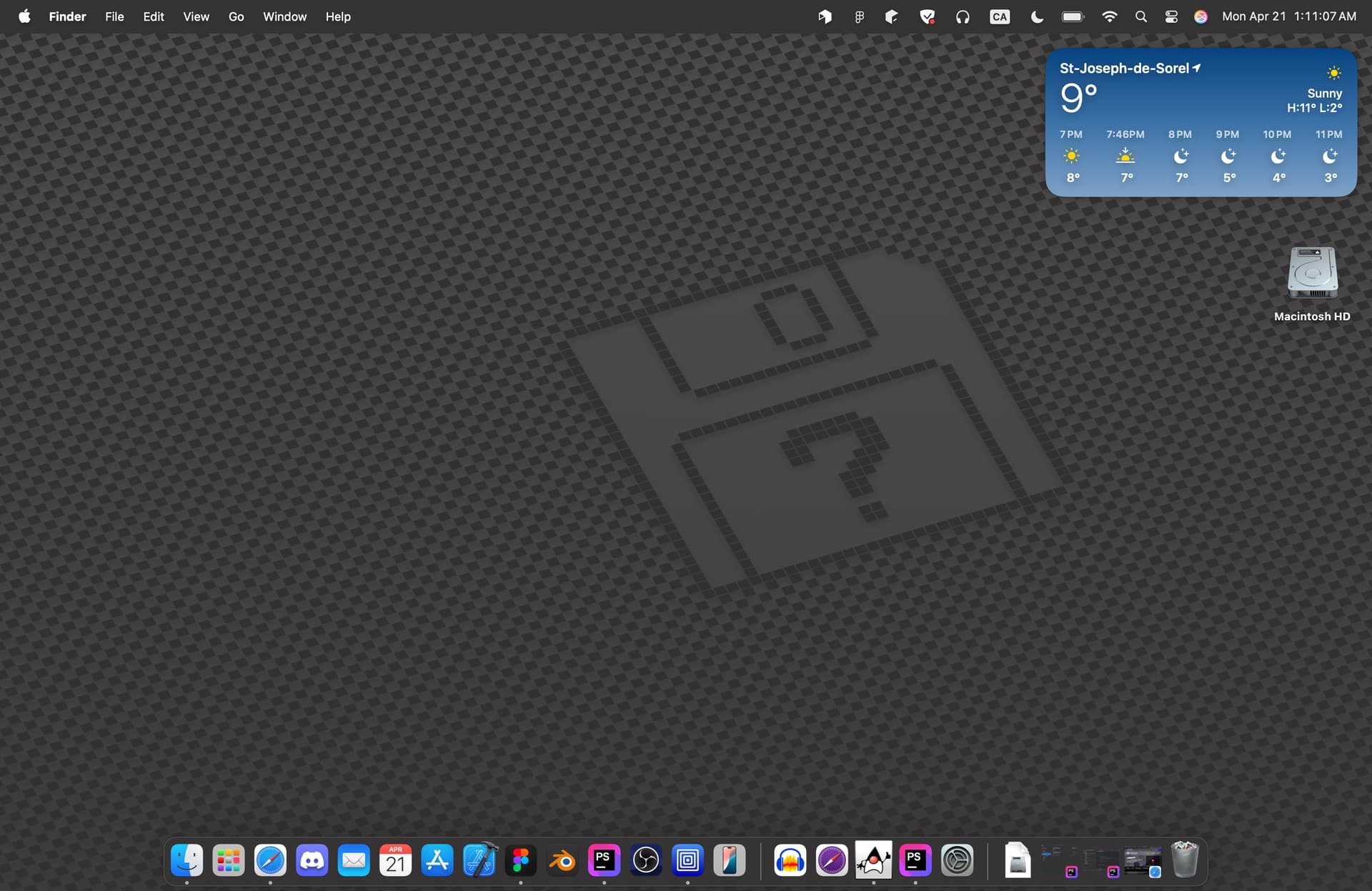Click St-Joseph-de-Sorel location in weather widget
Screen dimensions: 1372x891
click(x=1125, y=69)
